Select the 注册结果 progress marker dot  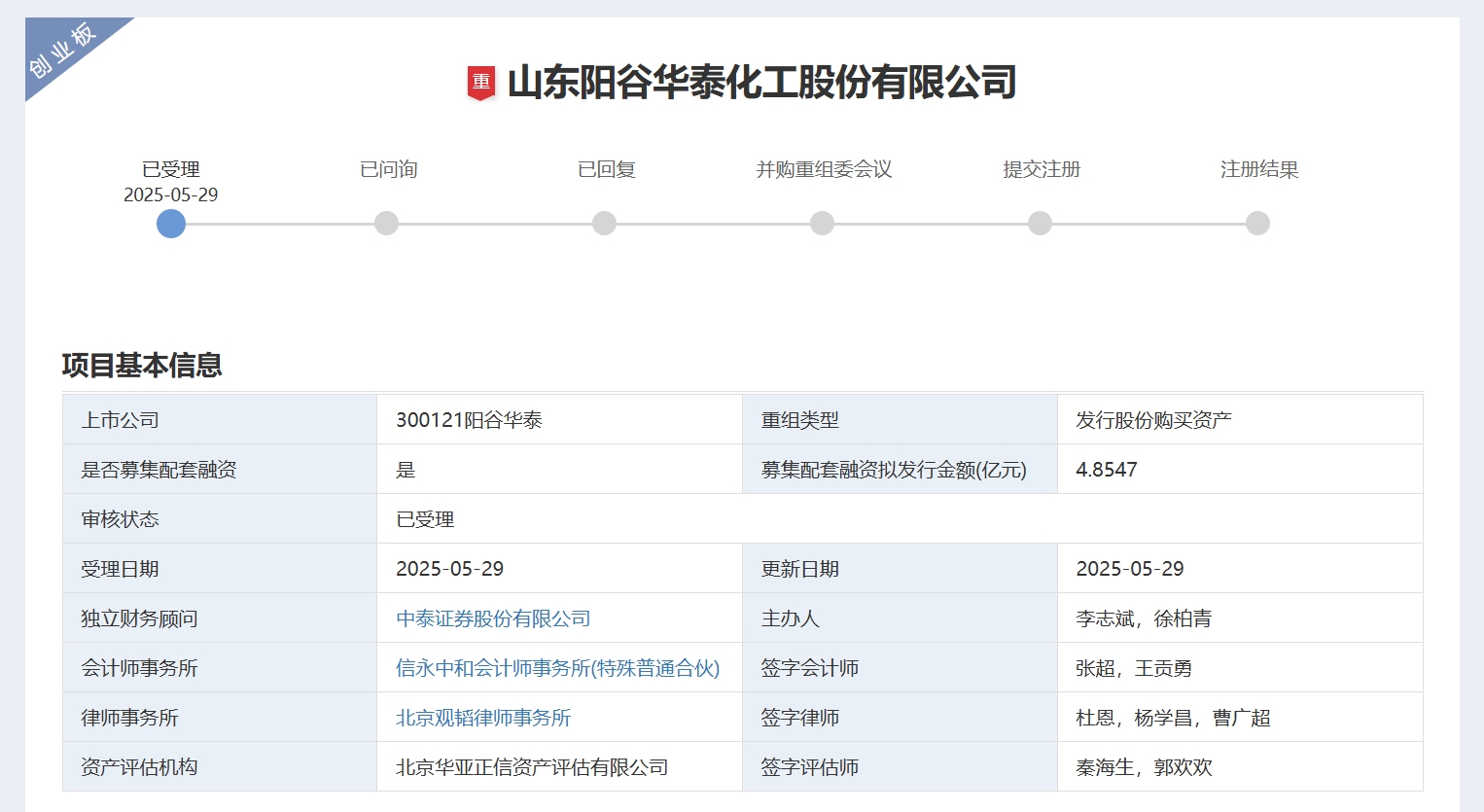pos(1258,224)
